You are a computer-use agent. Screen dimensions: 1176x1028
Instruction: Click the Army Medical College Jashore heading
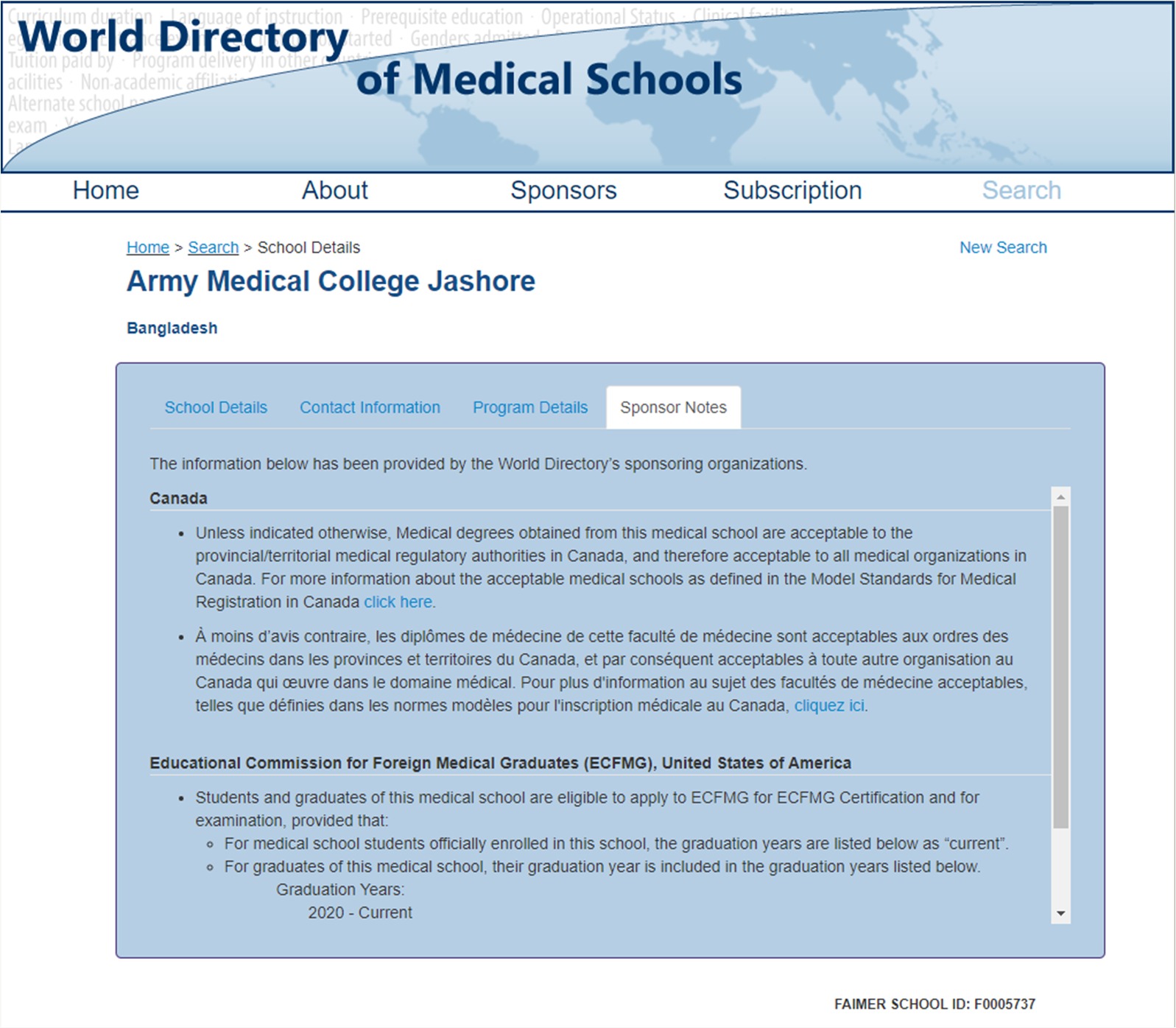pyautogui.click(x=331, y=281)
